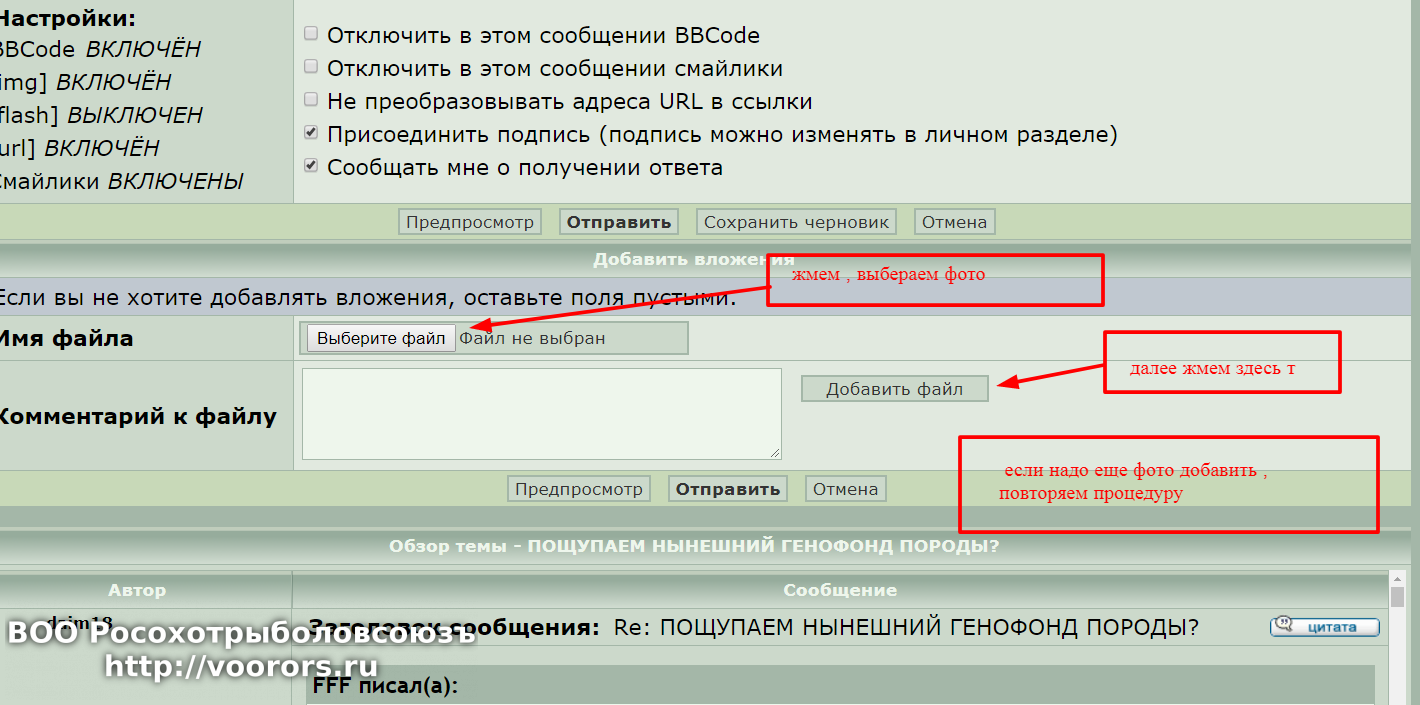Focus the 'Комментарий к файлу' text area

[541, 414]
